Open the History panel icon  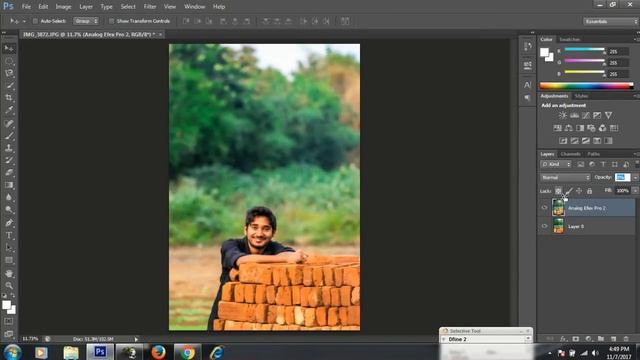click(528, 47)
